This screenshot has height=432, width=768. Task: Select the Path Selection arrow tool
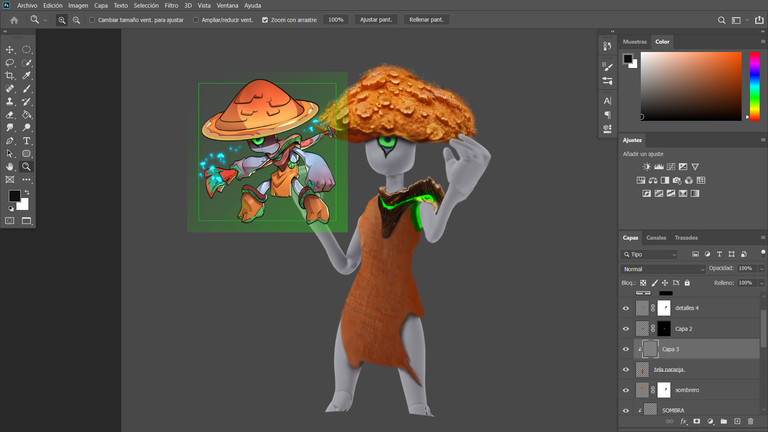9,153
